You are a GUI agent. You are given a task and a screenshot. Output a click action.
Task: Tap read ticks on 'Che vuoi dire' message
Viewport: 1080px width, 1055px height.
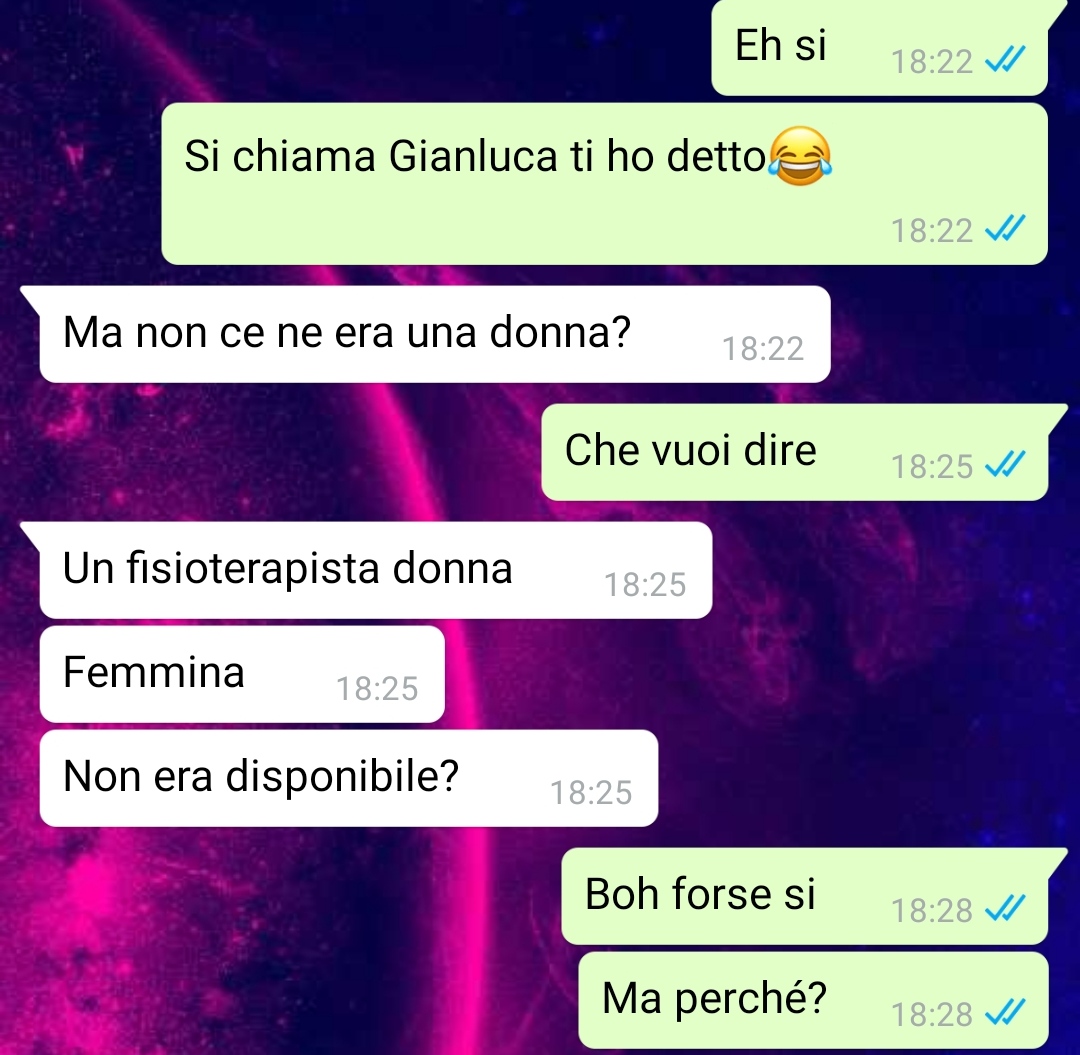tap(1006, 465)
